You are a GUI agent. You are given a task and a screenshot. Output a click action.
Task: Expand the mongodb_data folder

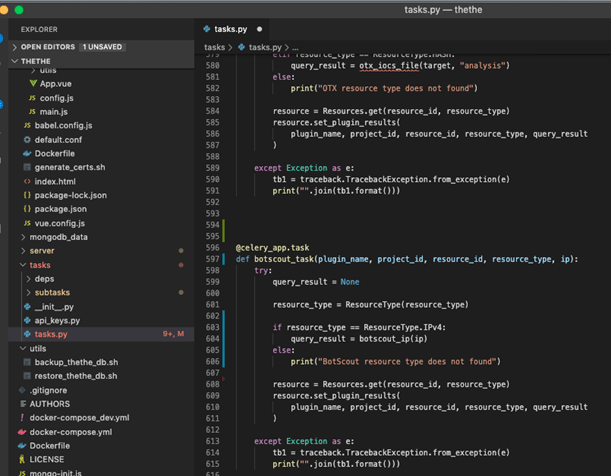pyautogui.click(x=58, y=237)
